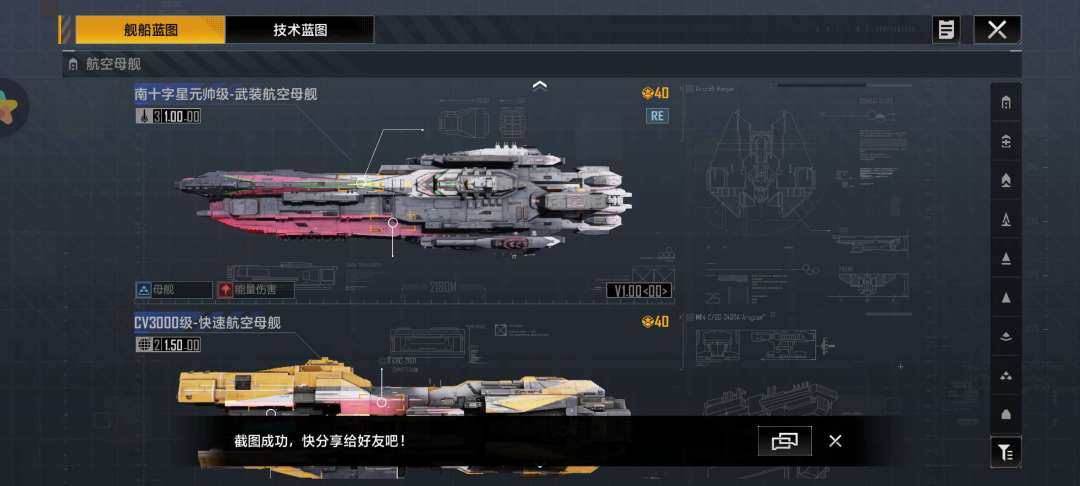This screenshot has height=486, width=1080.
Task: Select the solid triangle ship class icon
Action: (1006, 297)
